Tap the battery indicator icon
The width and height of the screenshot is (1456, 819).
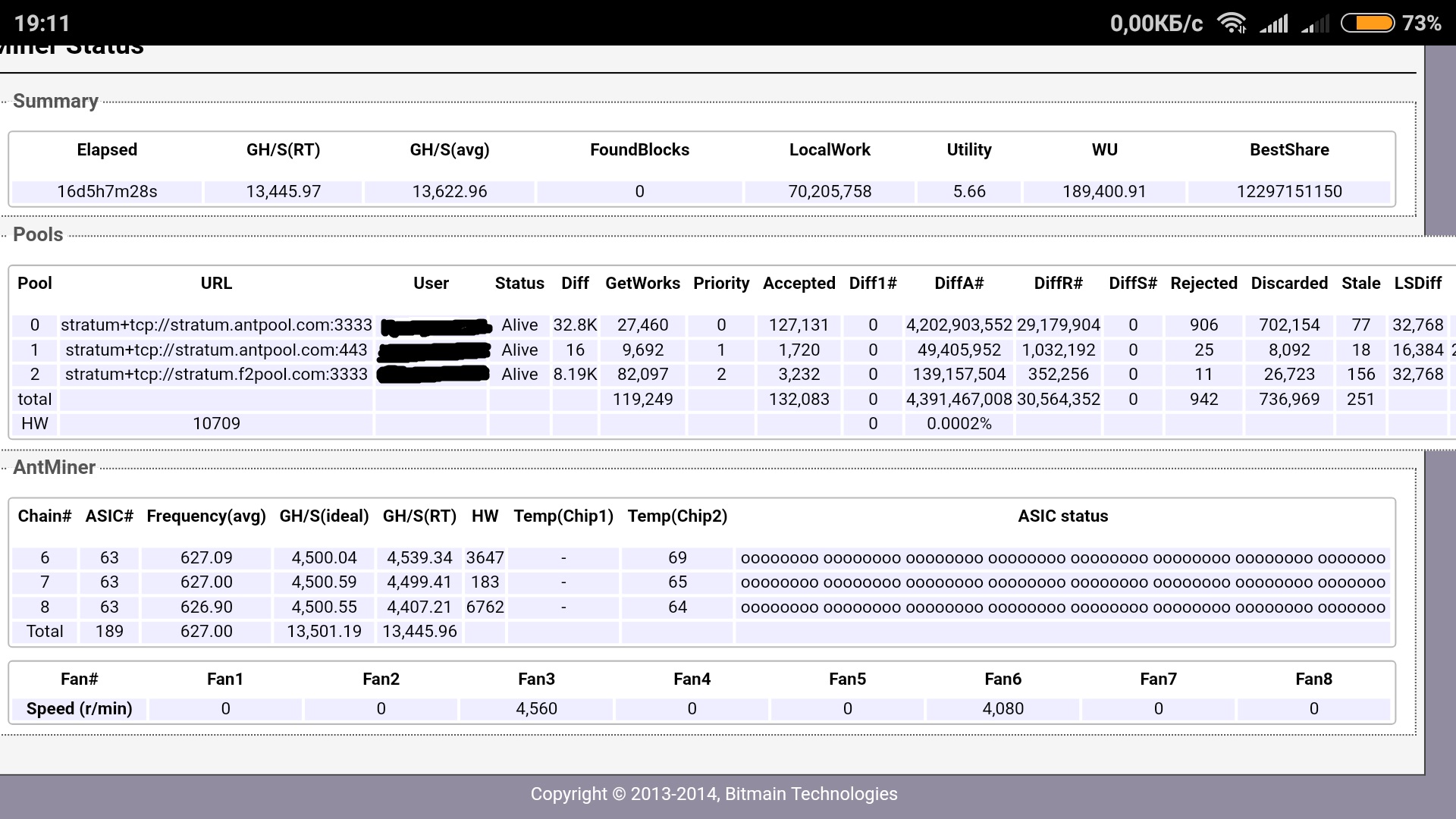1368,24
